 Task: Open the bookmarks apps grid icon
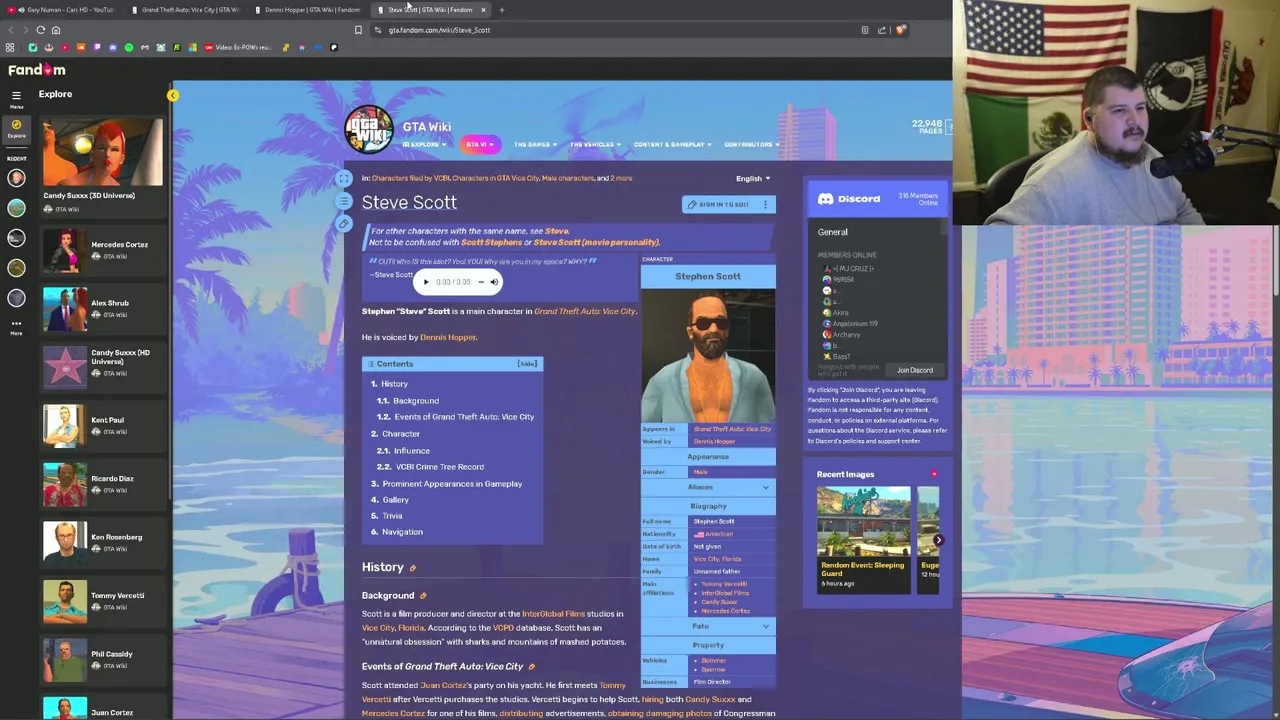click(10, 47)
